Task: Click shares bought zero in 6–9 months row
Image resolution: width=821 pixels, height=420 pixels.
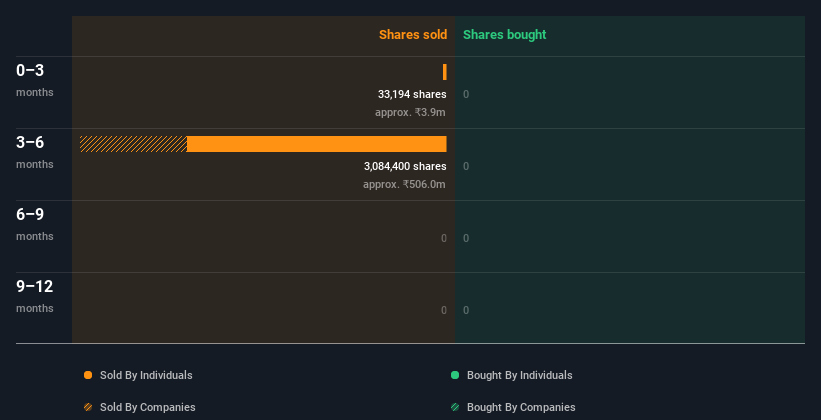Action: click(466, 238)
